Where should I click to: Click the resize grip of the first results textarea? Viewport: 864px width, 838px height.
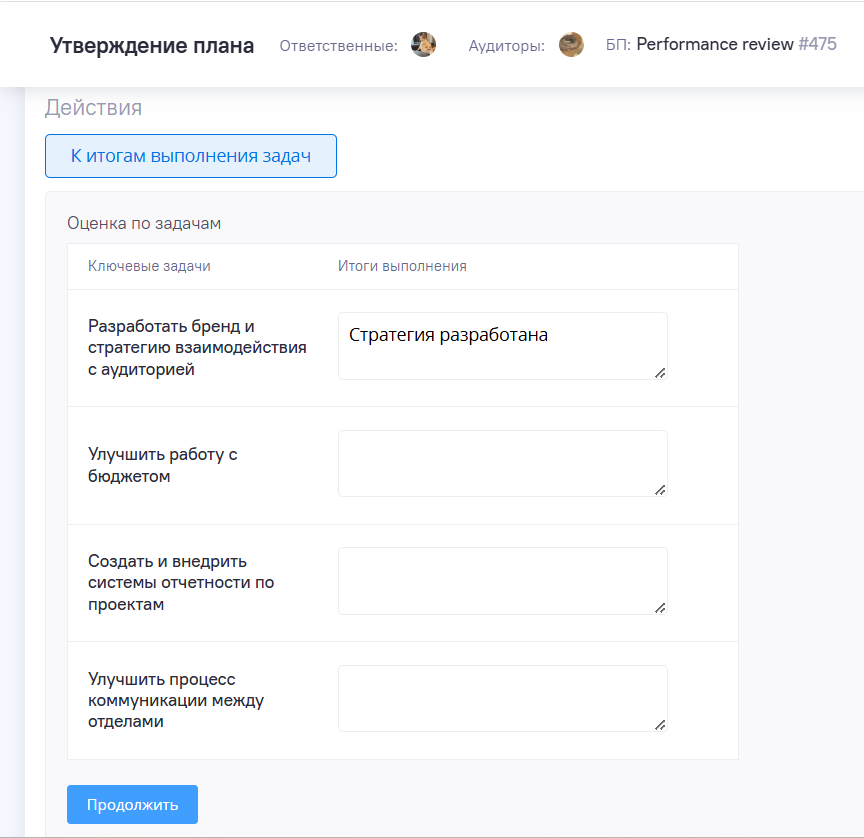click(661, 374)
